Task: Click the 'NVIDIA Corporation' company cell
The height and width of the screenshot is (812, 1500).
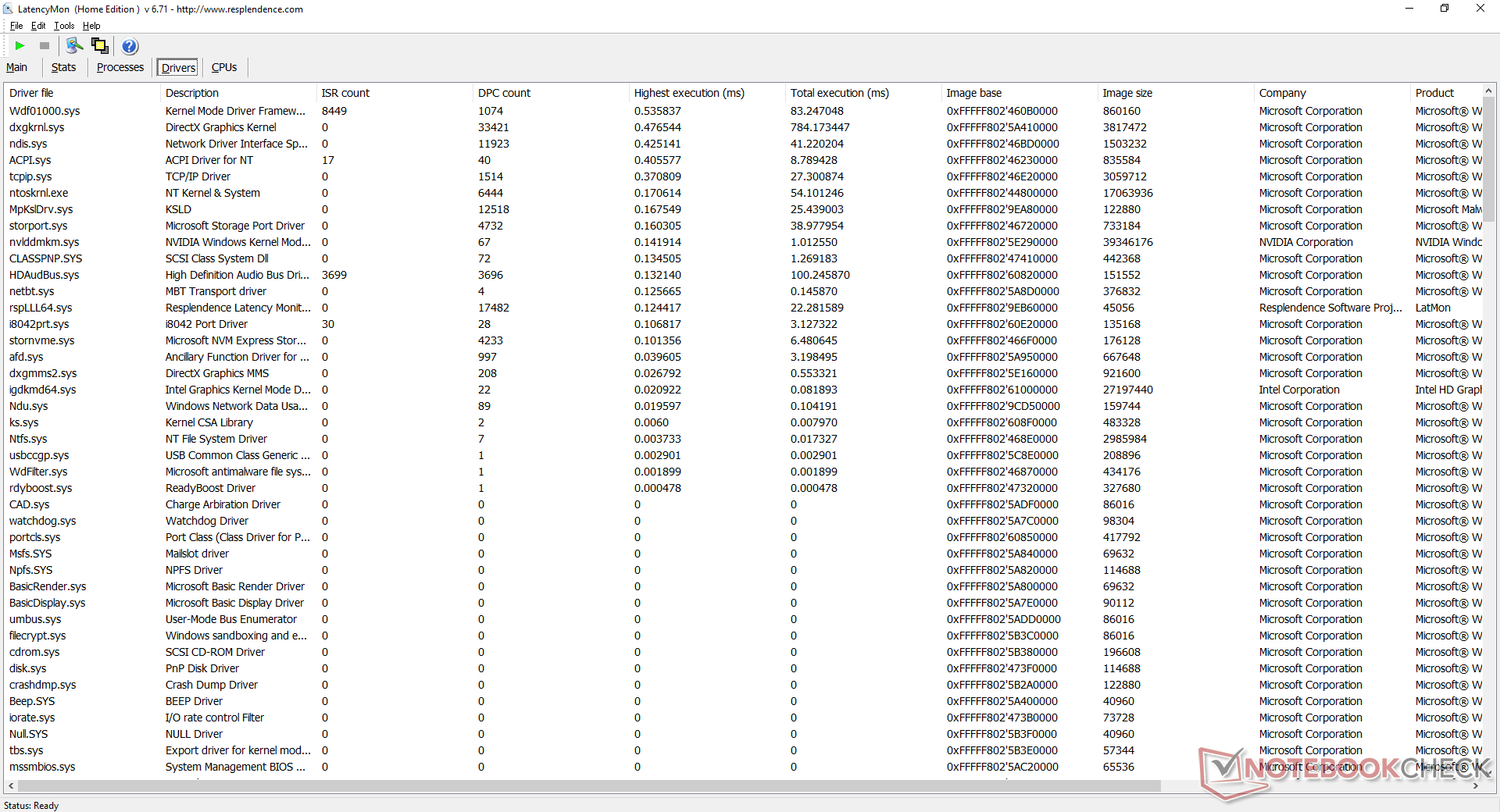Action: [x=1305, y=242]
